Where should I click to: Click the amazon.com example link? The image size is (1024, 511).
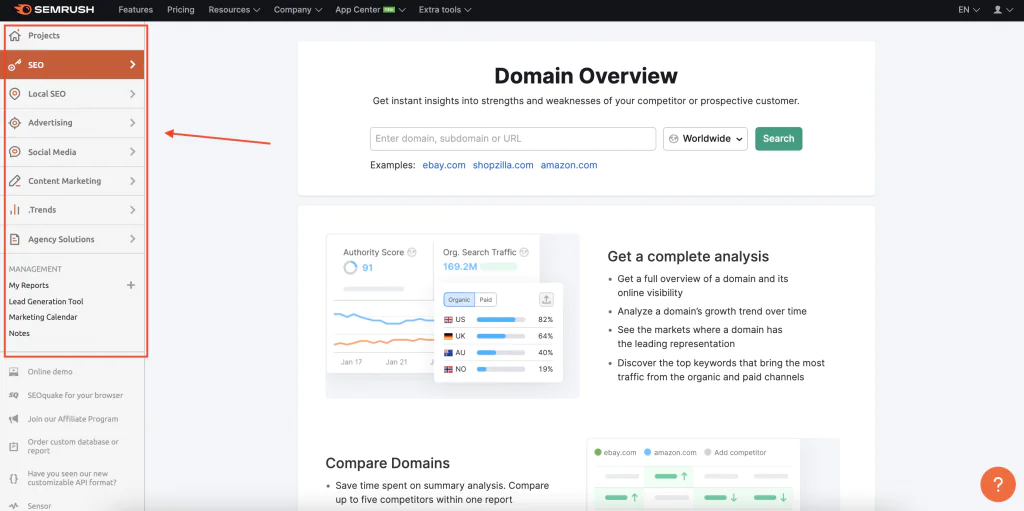[x=569, y=165]
